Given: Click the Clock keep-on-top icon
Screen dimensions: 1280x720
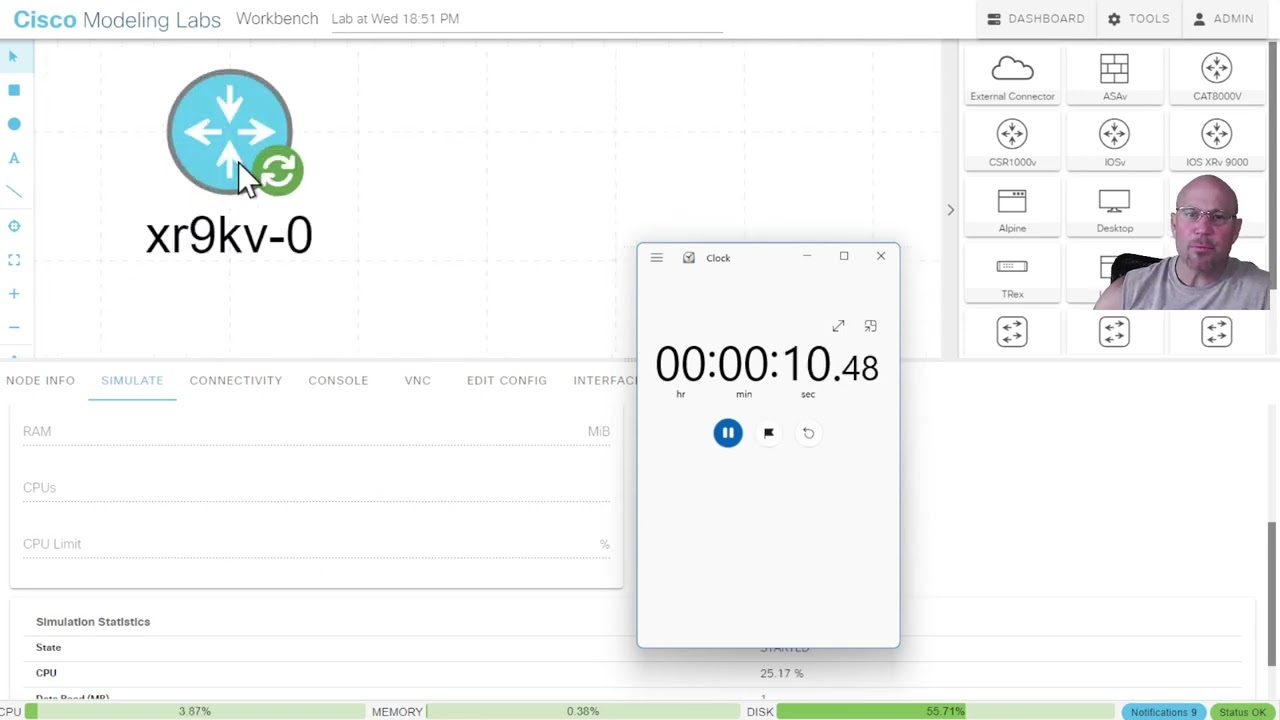Looking at the screenshot, I should click(x=870, y=326).
